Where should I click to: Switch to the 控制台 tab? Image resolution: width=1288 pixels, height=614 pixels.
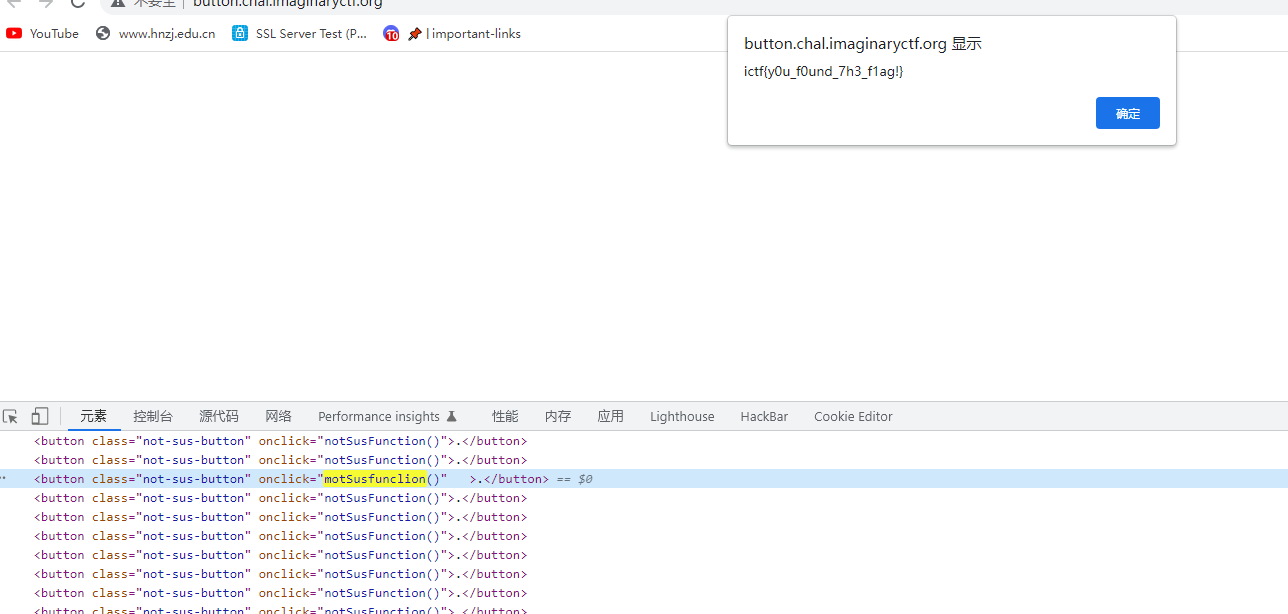tap(153, 416)
